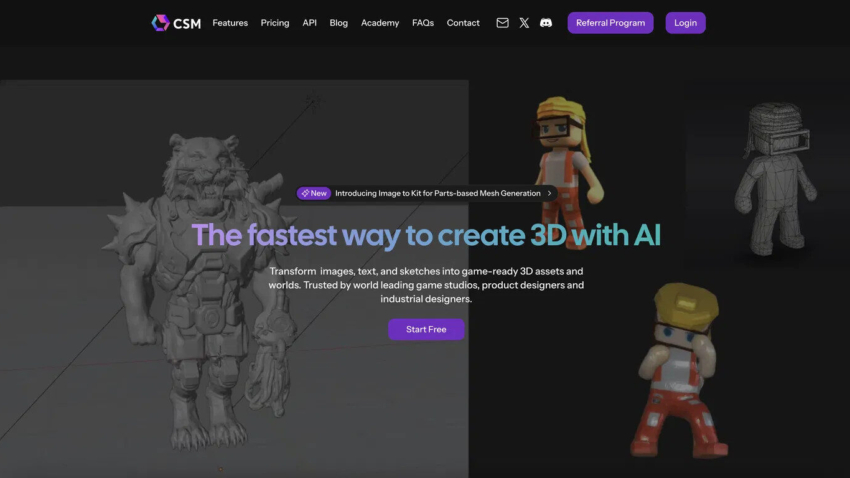850x478 pixels.
Task: Select API in the navigation bar
Action: click(x=310, y=23)
